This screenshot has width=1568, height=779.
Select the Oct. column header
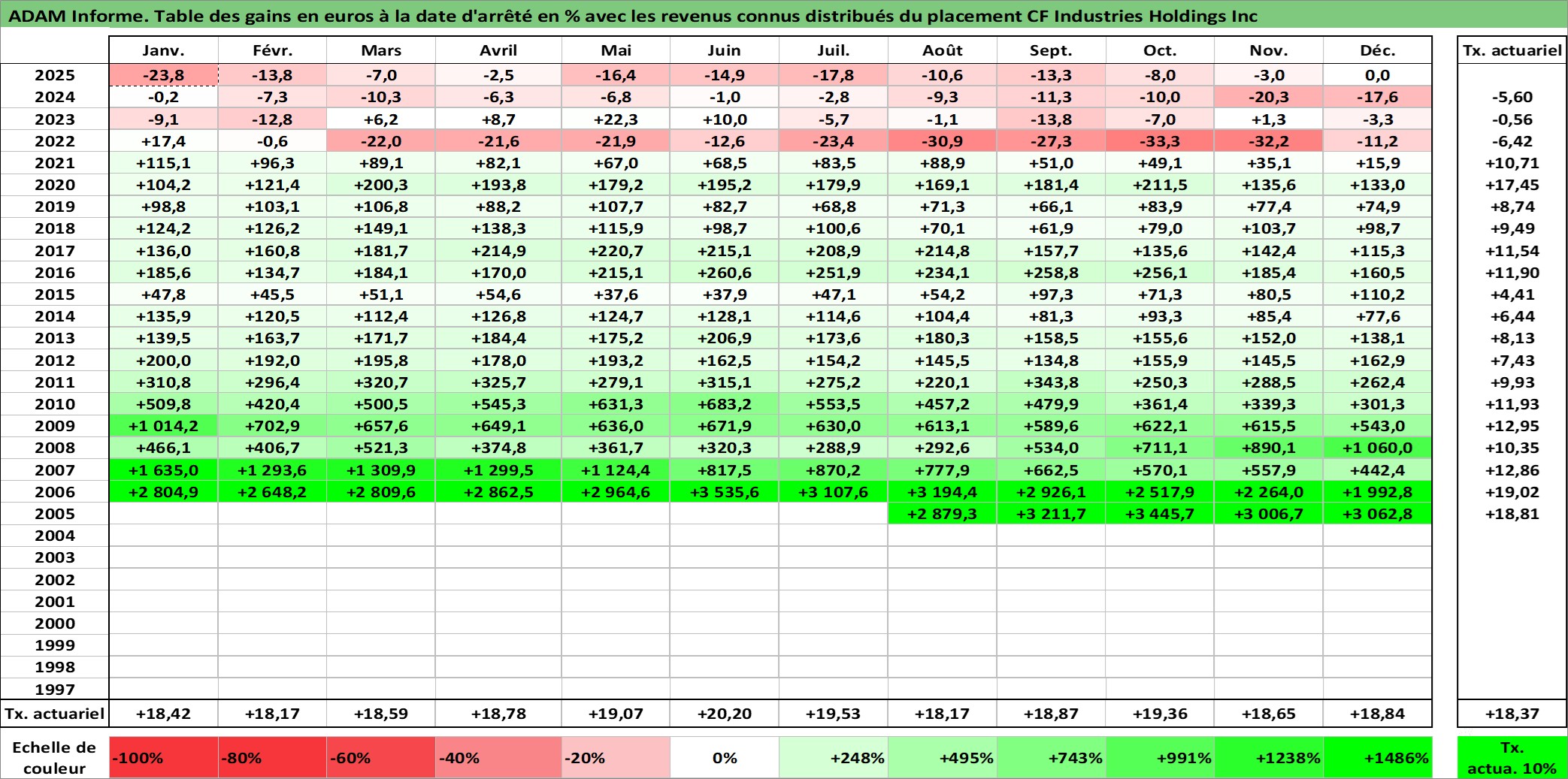tap(1160, 50)
